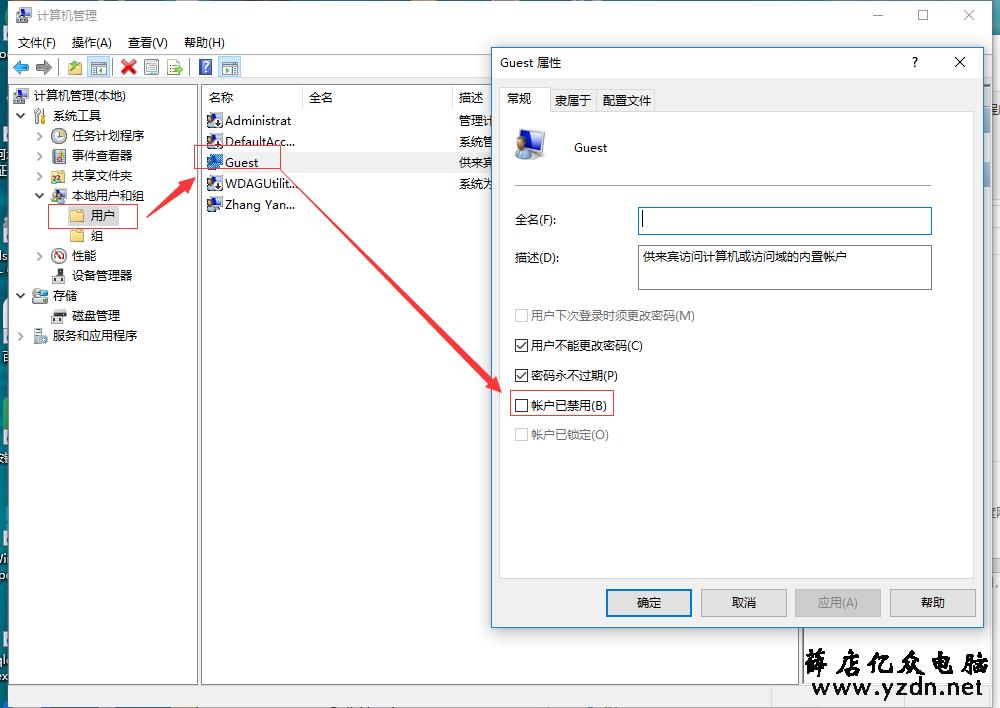Select the DefaultAcc... user icon in list

215,141
